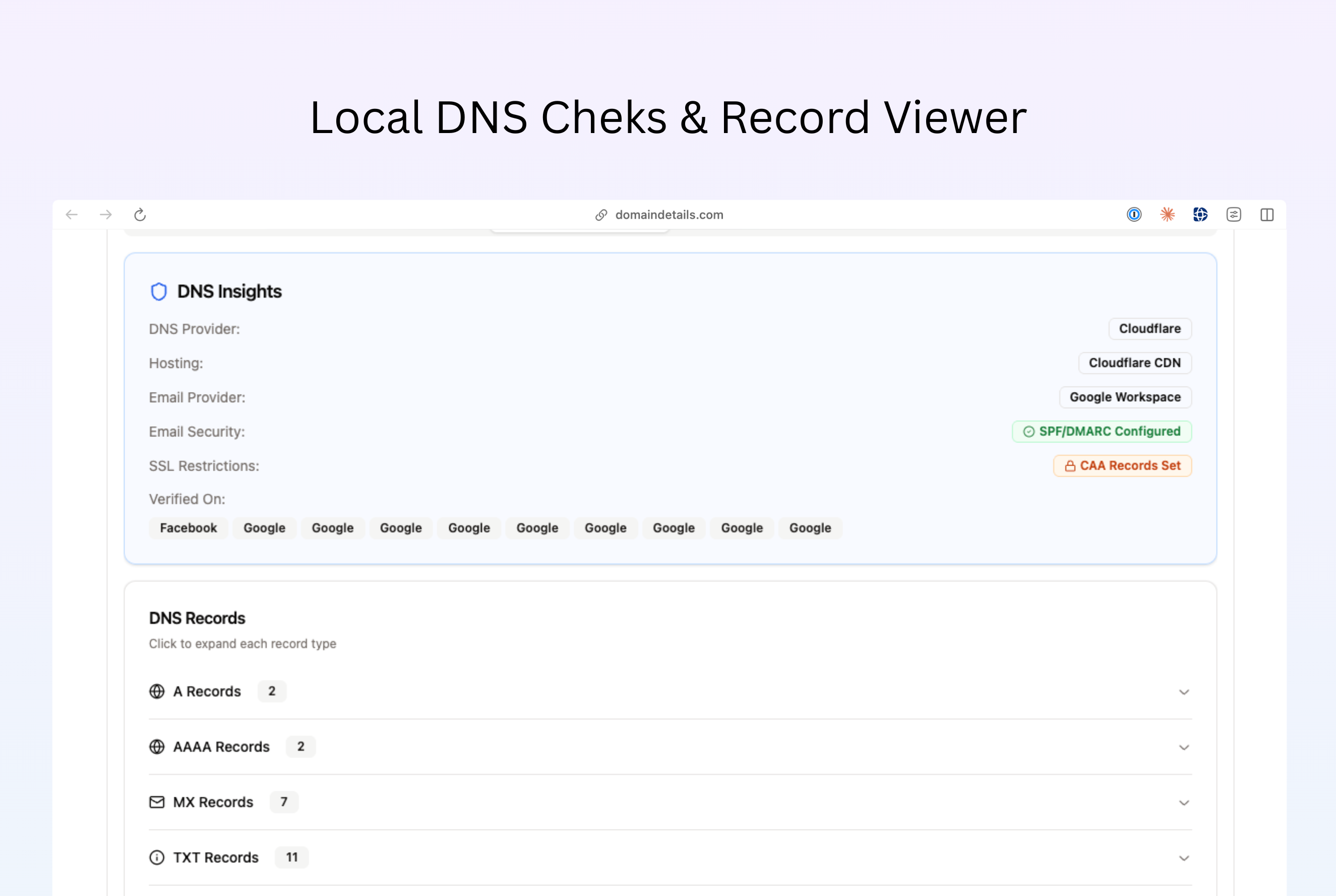Image resolution: width=1336 pixels, height=896 pixels.
Task: Select the Facebook verification tag
Action: pos(188,528)
